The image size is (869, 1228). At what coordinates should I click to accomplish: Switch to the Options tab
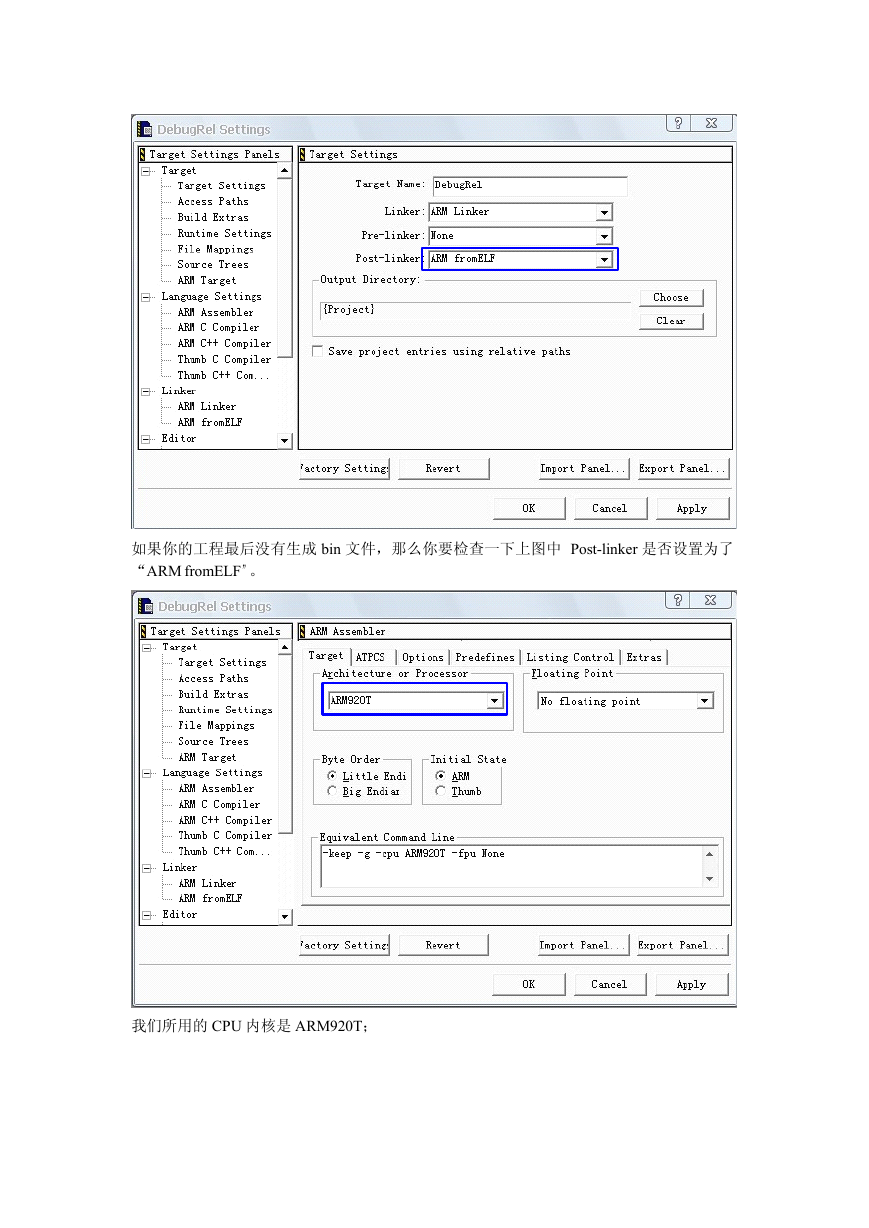[423, 657]
